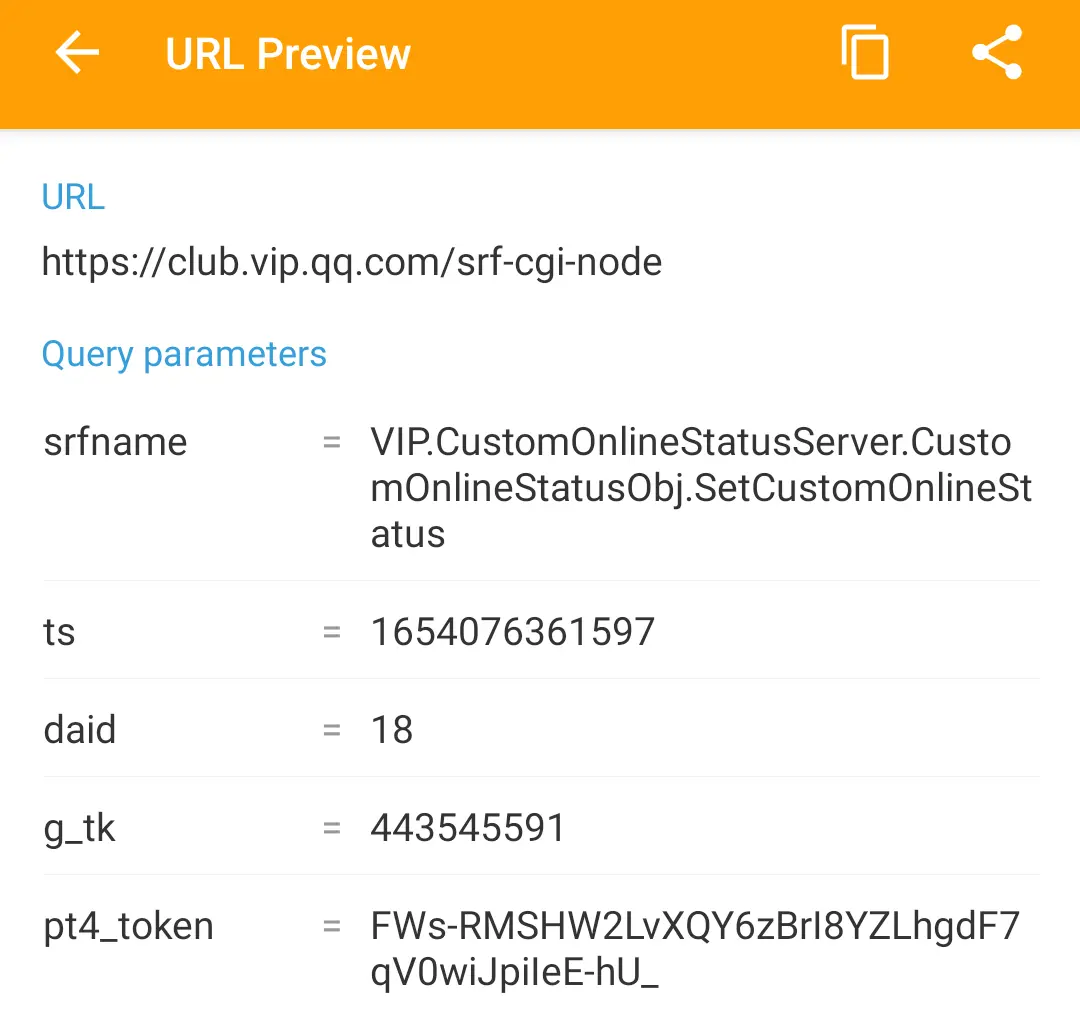Tap the VIP.CustomOnlineStatusServer value text
Viewport: 1080px width, 1010px height.
click(x=701, y=488)
